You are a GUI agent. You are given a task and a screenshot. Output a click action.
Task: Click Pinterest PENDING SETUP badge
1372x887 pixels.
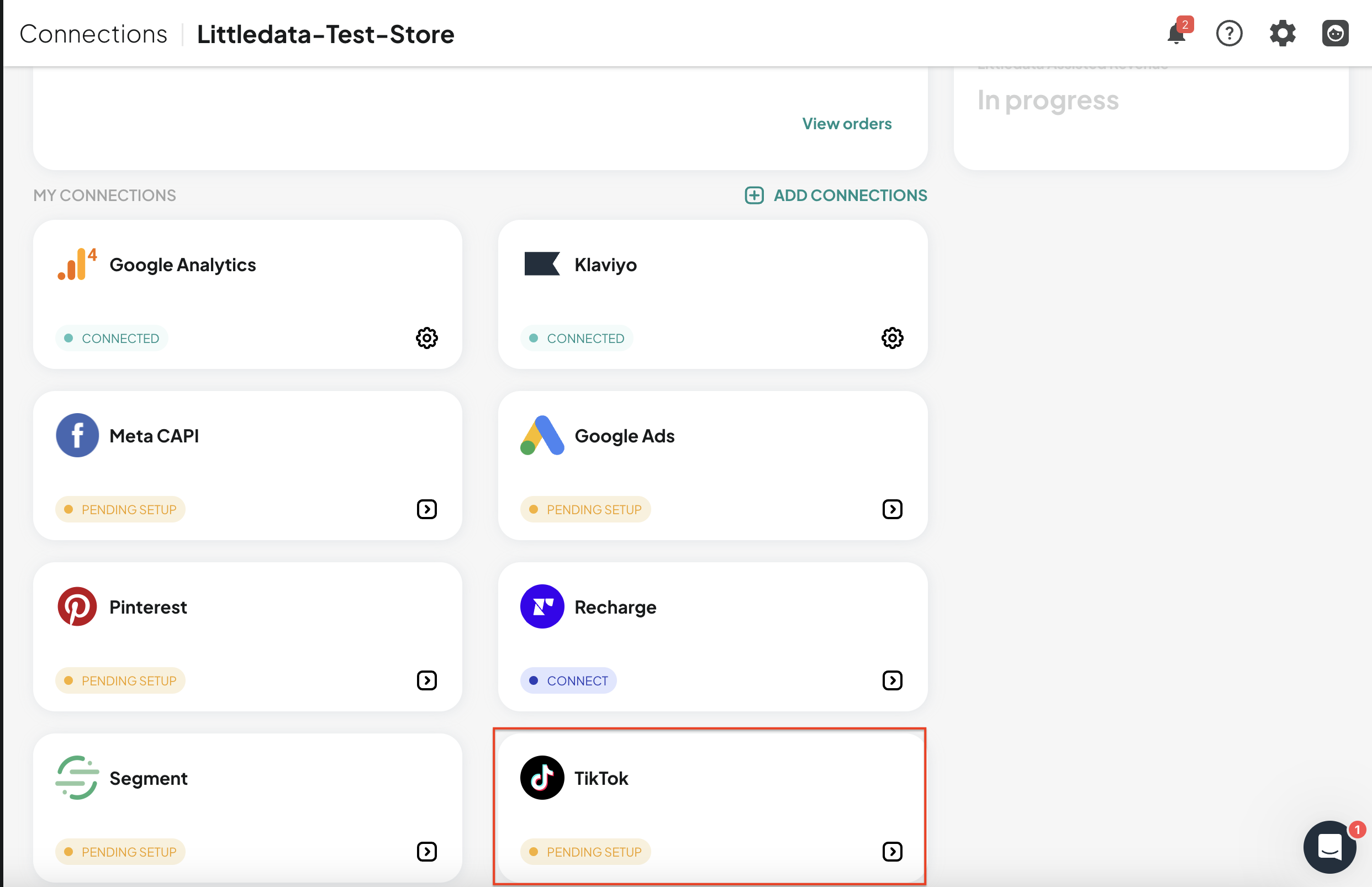[120, 680]
